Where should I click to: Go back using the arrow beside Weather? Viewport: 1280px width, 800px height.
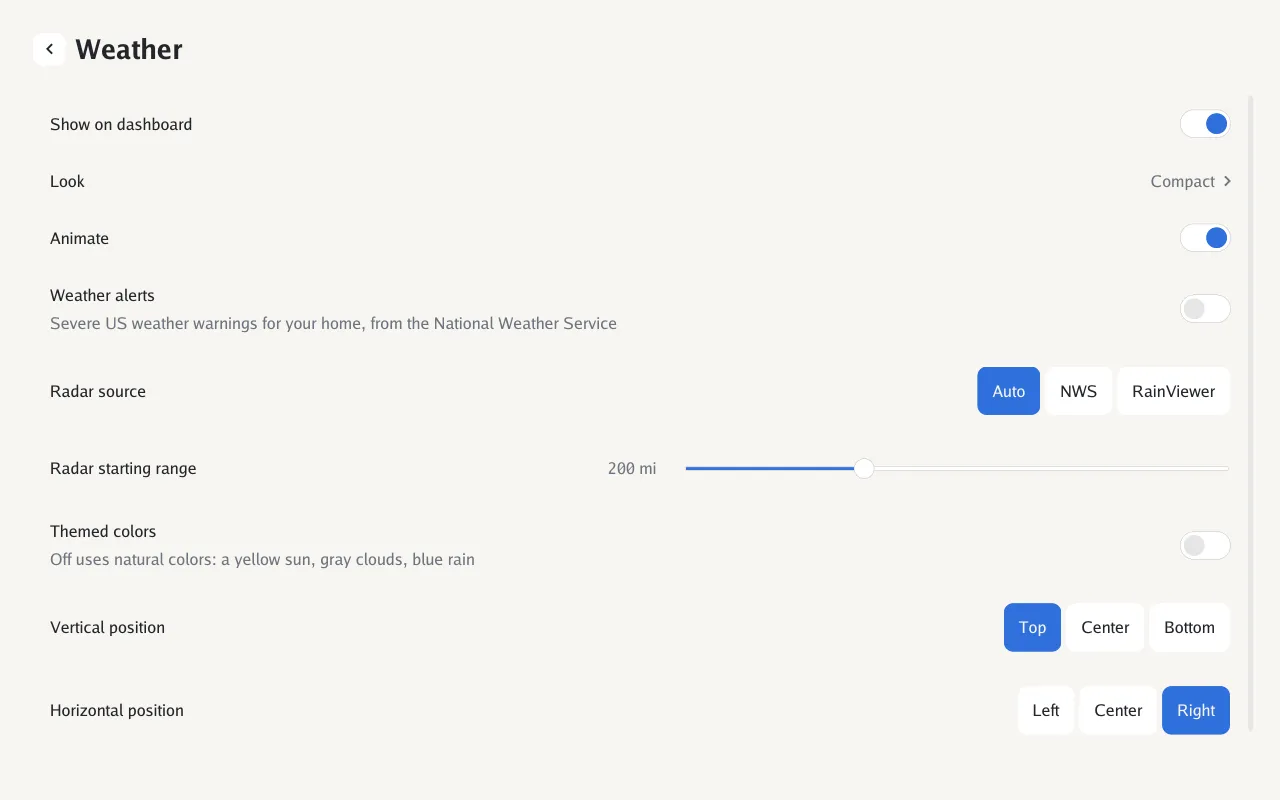[x=49, y=49]
